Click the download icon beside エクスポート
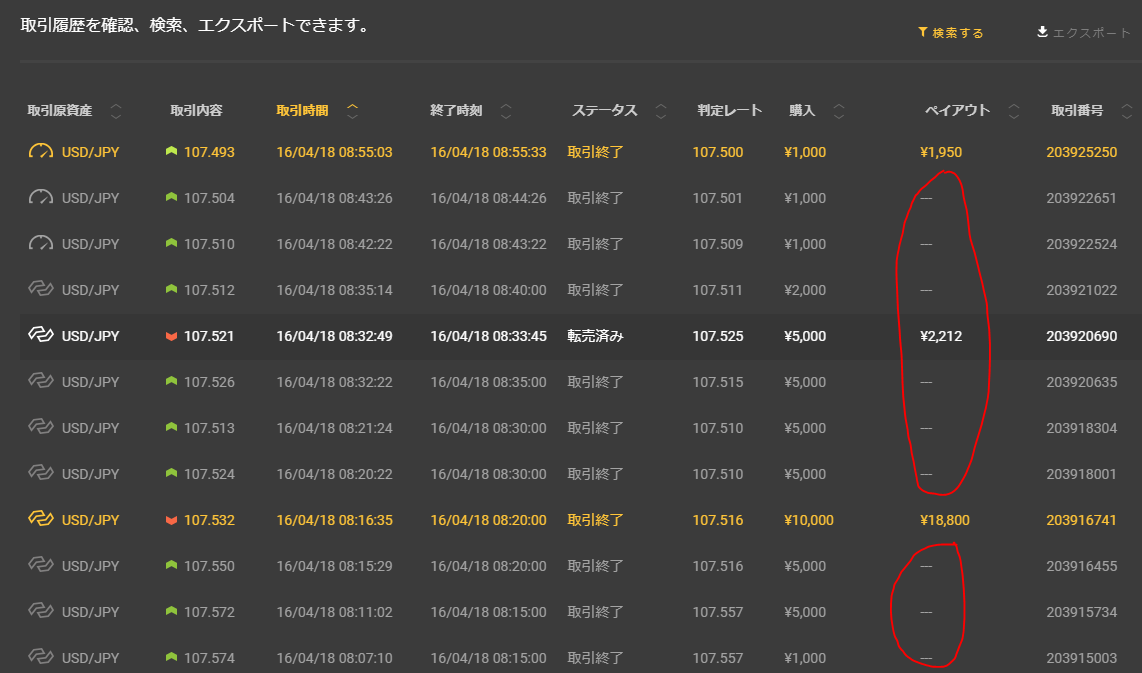 pos(1042,32)
